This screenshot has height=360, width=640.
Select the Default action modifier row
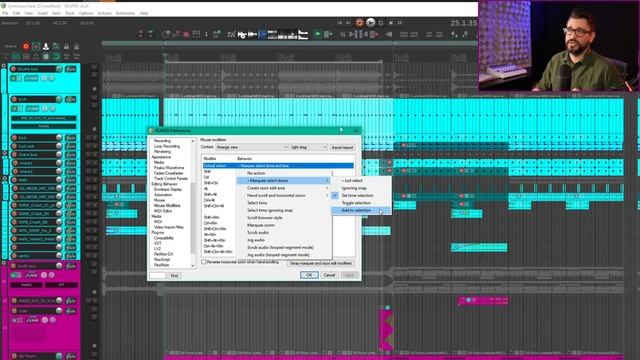(x=278, y=166)
